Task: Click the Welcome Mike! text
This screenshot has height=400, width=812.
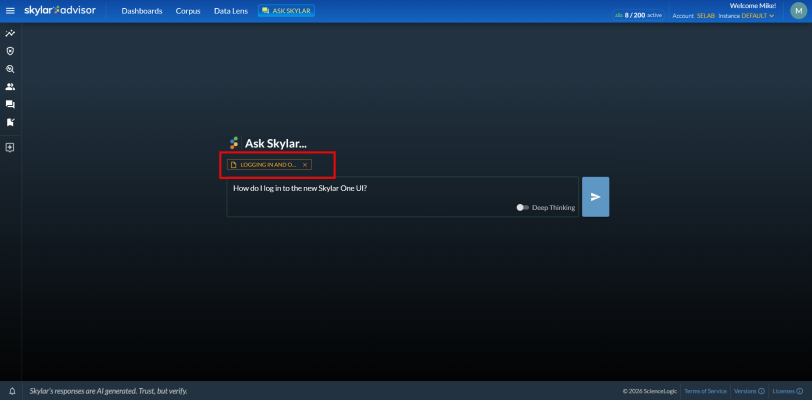Action: 752,6
